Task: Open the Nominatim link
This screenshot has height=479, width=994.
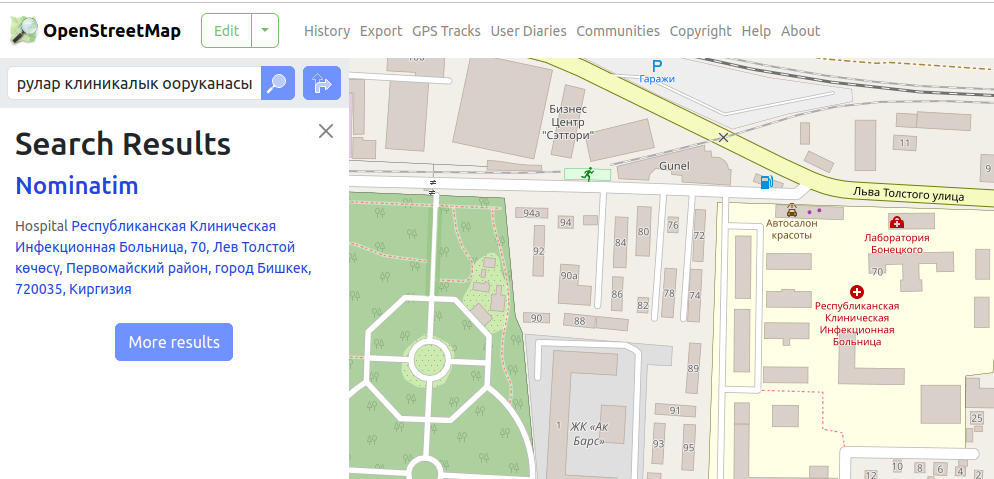Action: 77,186
